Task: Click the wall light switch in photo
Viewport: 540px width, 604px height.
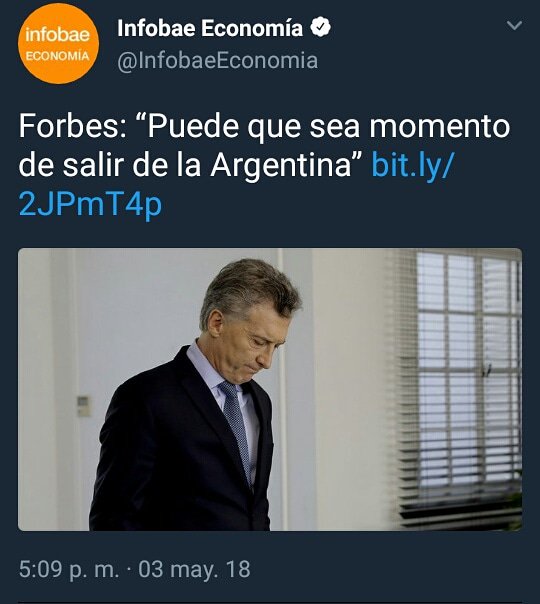Action: coord(83,406)
